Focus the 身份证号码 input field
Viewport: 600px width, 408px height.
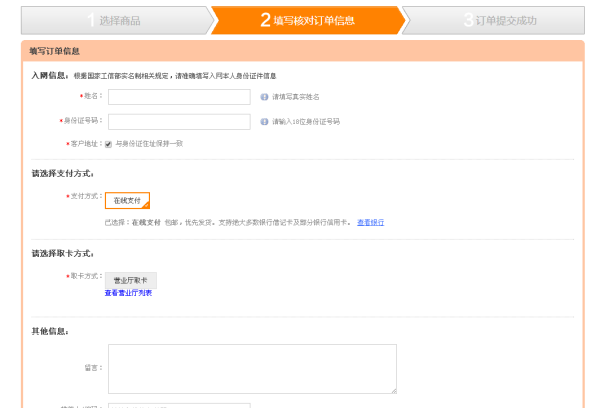click(179, 122)
